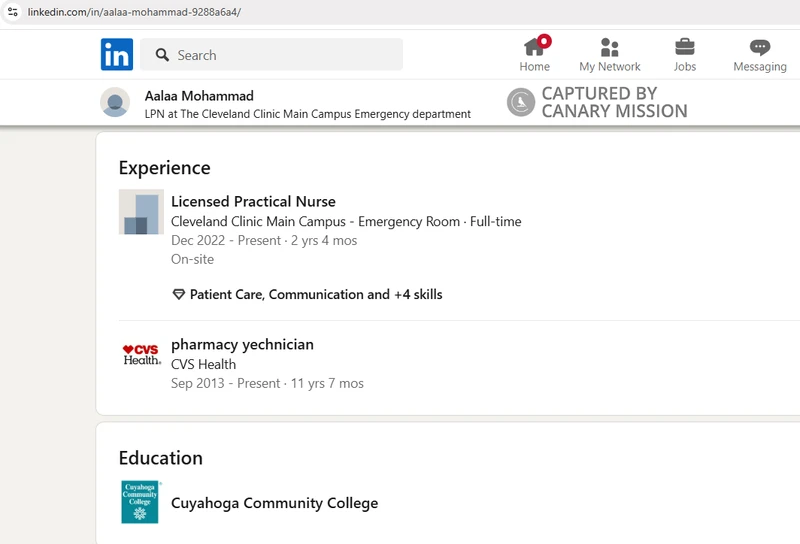Open the CVS Health logo
This screenshot has height=544, width=800.
click(x=141, y=355)
